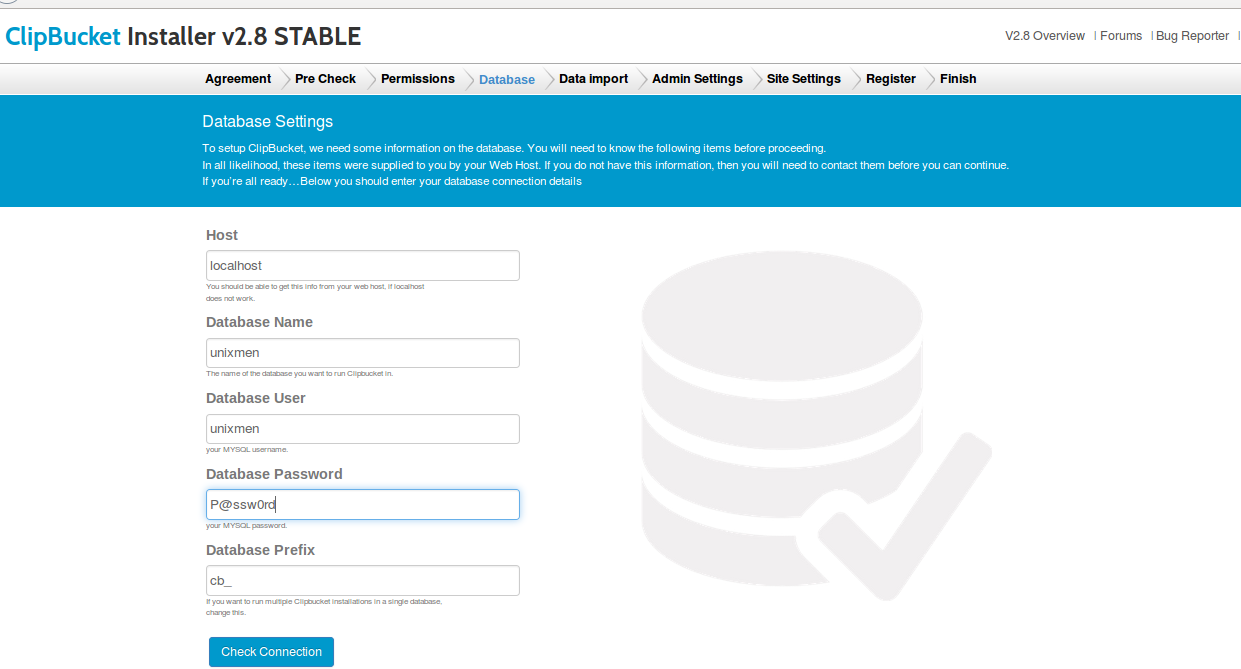This screenshot has height=669, width=1241.
Task: Click into the Database Prefix field
Action: point(363,581)
